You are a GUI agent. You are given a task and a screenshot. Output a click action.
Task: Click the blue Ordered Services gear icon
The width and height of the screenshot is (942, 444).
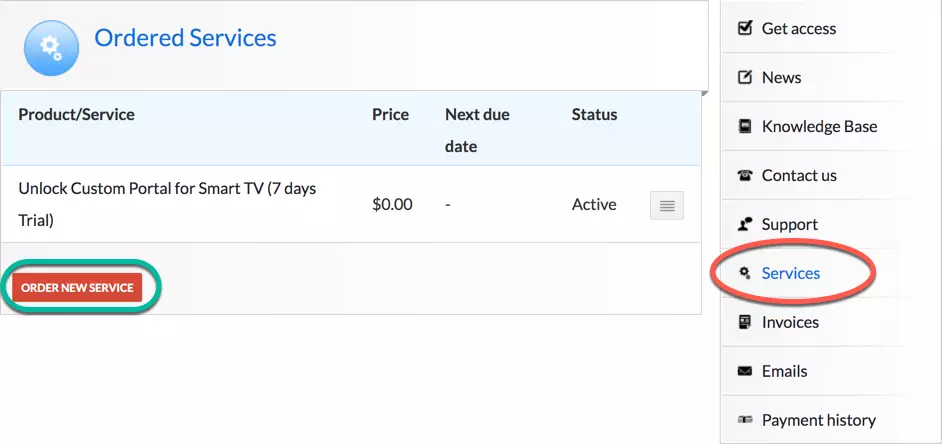50,47
